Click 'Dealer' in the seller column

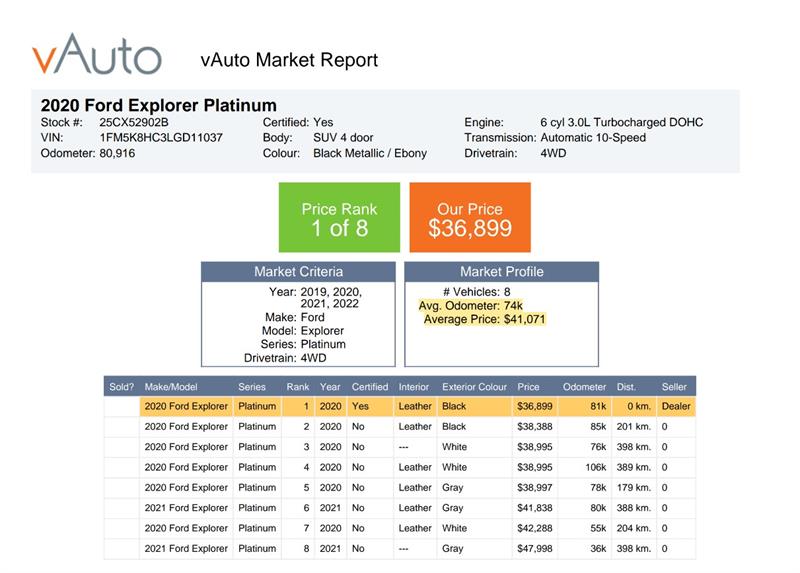click(676, 407)
